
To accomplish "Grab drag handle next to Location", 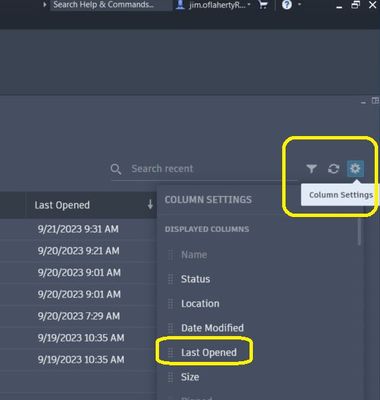I will [171, 303].
